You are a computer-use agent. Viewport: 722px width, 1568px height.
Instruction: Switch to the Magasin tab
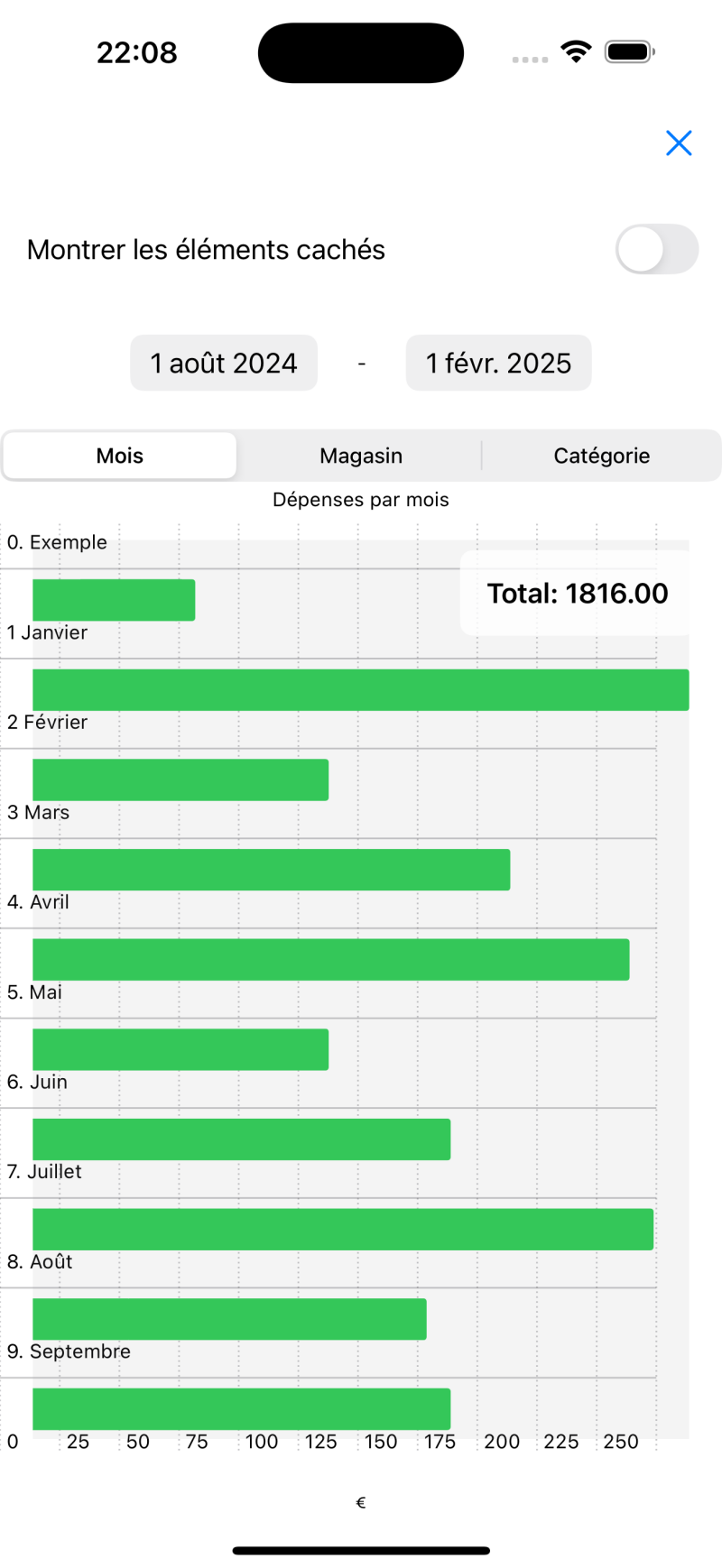[361, 456]
